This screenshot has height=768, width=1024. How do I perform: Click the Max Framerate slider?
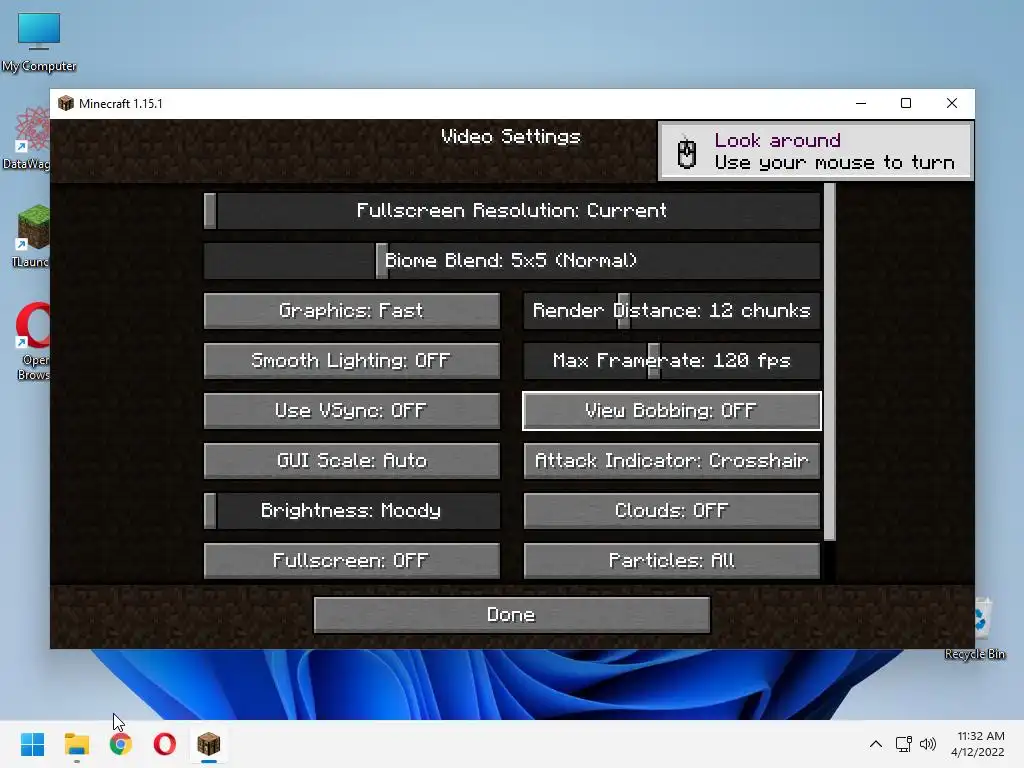[x=671, y=360]
